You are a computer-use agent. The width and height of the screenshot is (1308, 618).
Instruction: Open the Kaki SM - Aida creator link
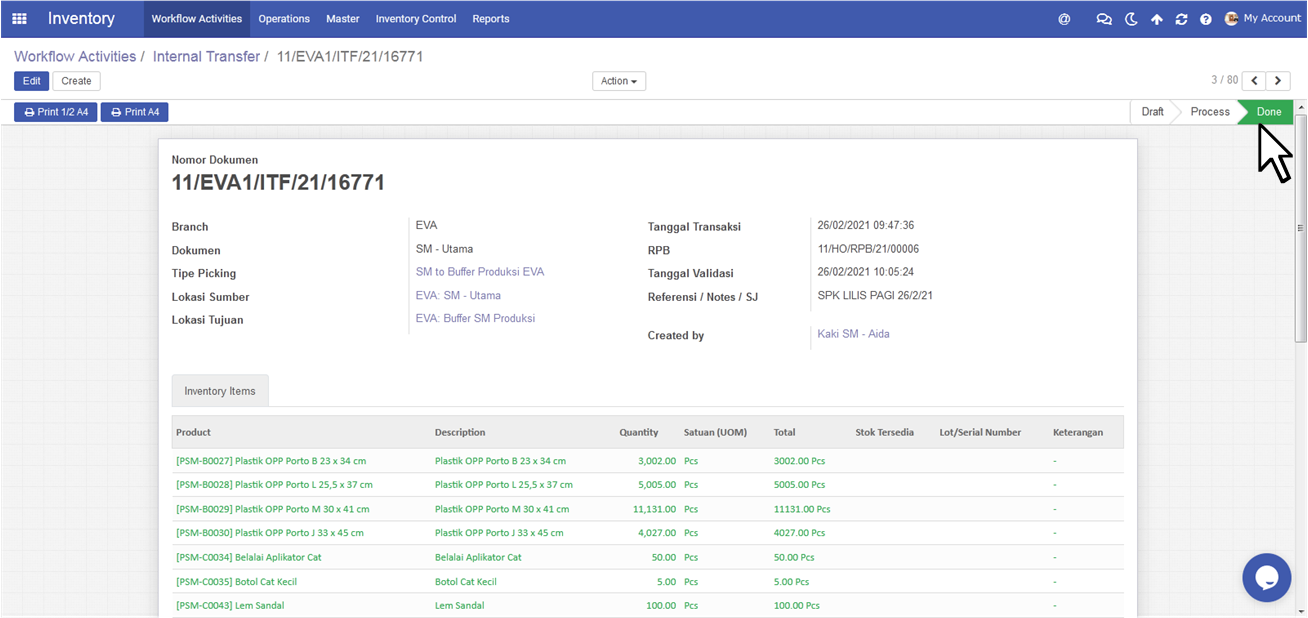(853, 334)
